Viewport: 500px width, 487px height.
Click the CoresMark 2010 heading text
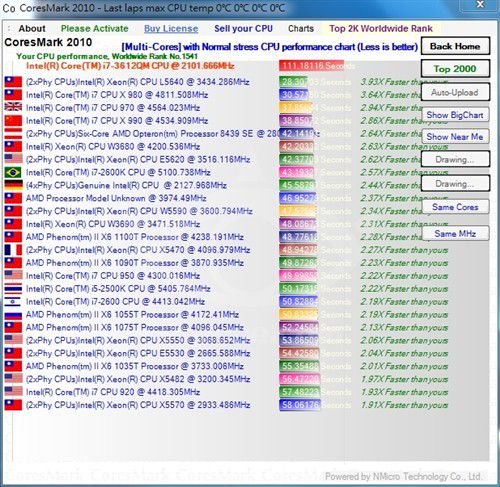tap(48, 42)
